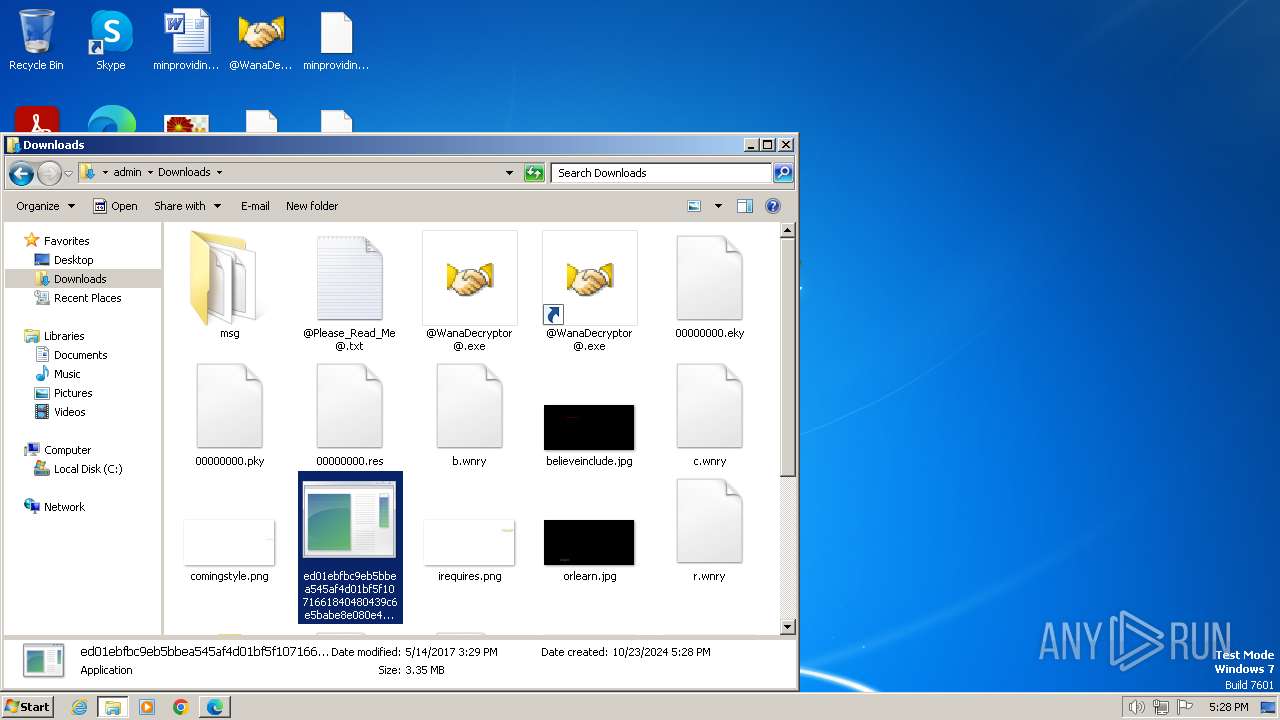Select the orlearn.jpg image
The height and width of the screenshot is (720, 1280).
tap(589, 550)
